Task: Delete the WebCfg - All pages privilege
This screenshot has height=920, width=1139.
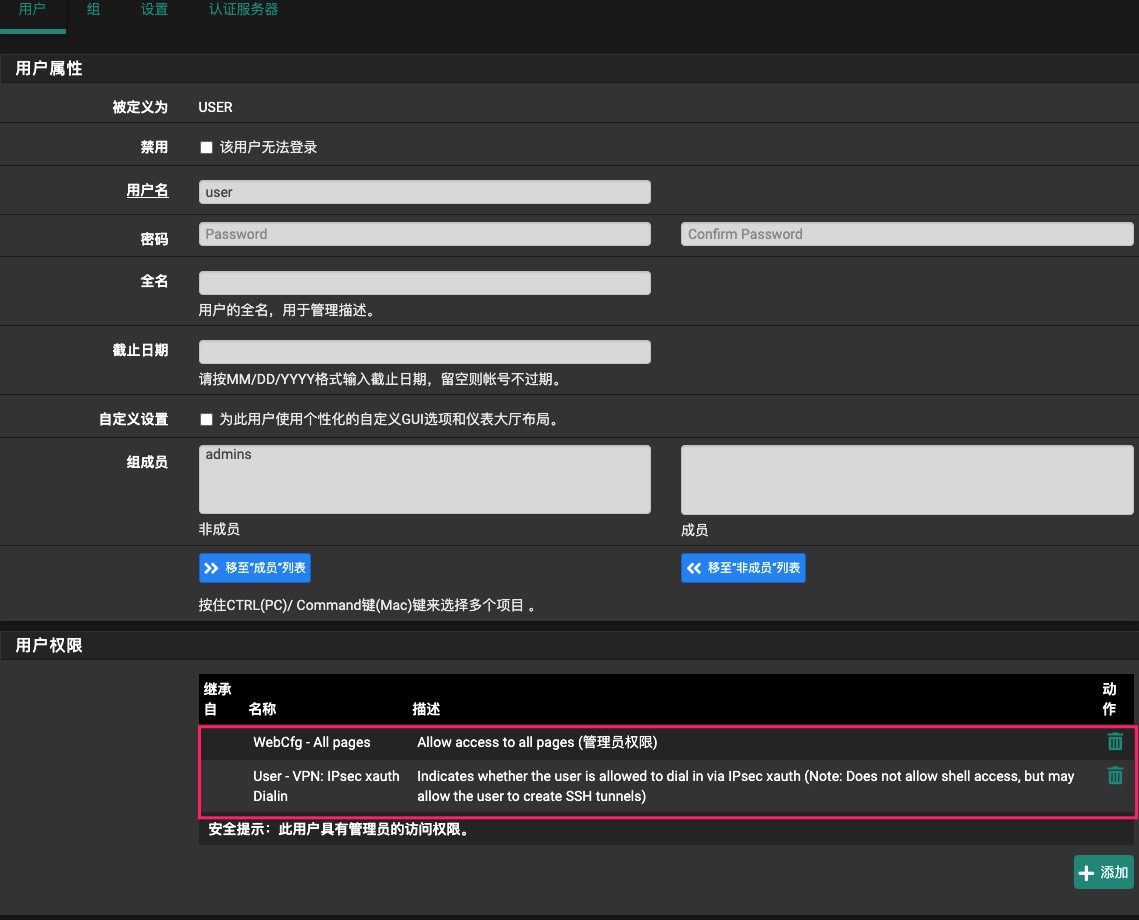Action: 1115,742
